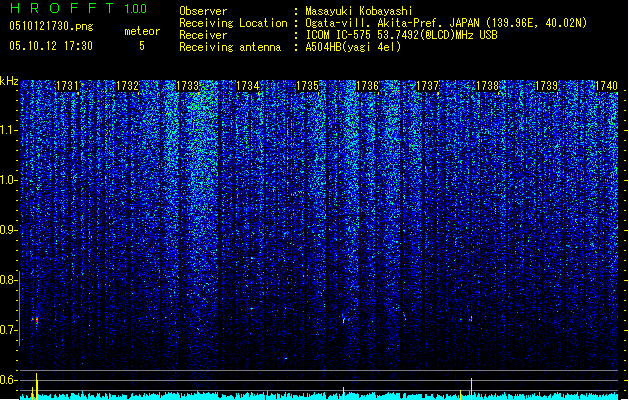Click the meteor echo just before 1736
The height and width of the screenshot is (400, 629).
tap(343, 320)
